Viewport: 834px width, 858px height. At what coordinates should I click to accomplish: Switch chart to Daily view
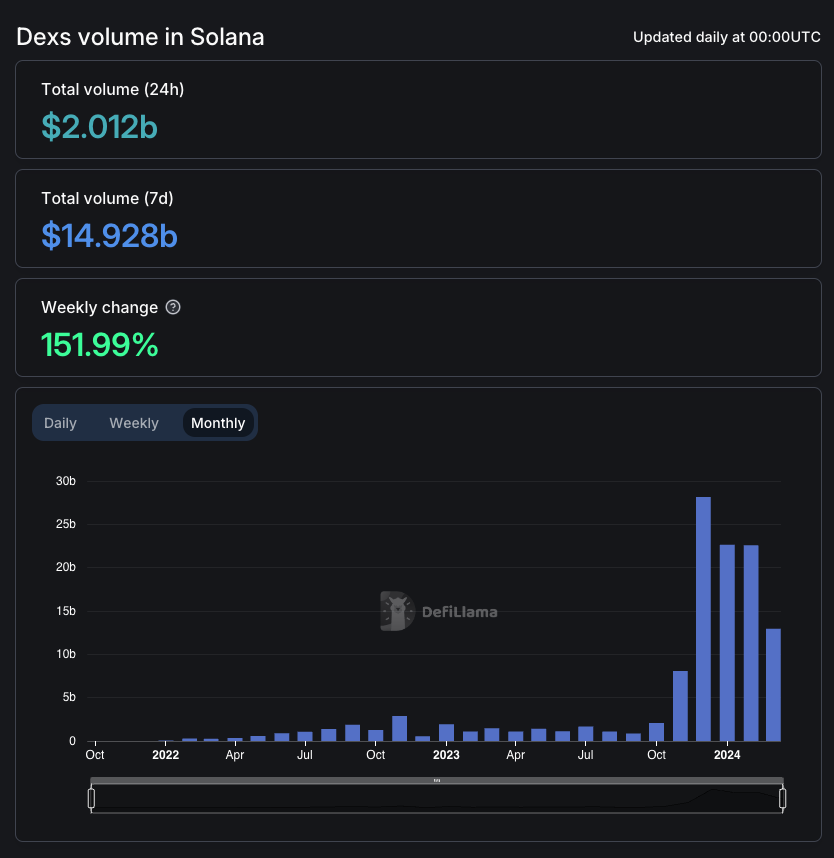point(60,423)
